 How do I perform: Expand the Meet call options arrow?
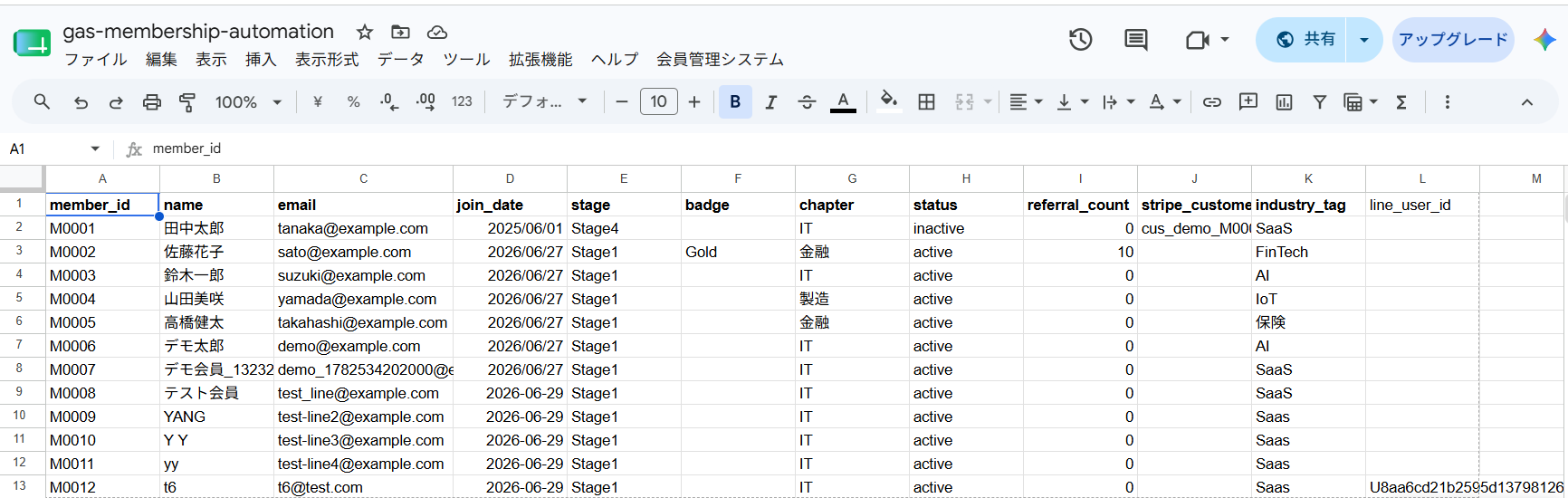click(x=1225, y=40)
